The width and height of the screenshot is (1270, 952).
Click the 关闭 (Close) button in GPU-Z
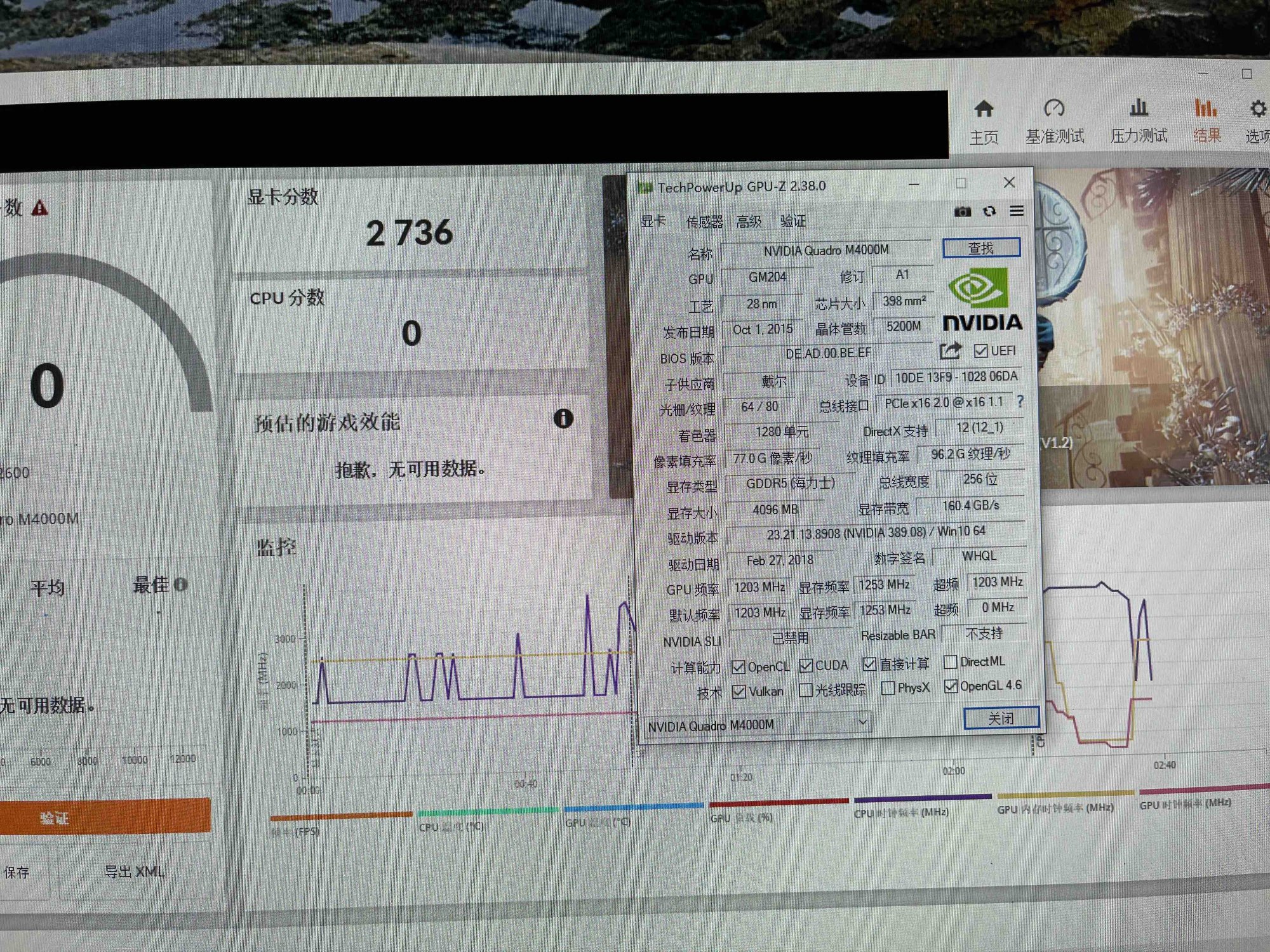coord(1001,718)
